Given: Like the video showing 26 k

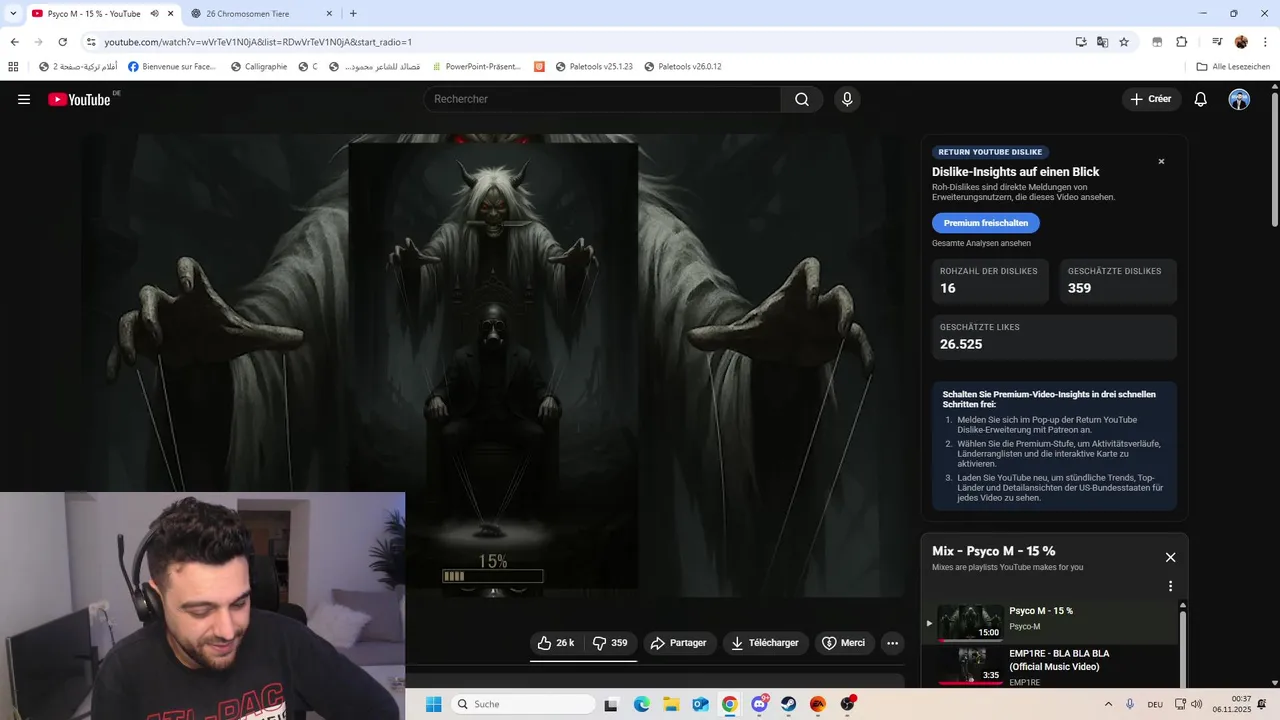Looking at the screenshot, I should pyautogui.click(x=556, y=643).
